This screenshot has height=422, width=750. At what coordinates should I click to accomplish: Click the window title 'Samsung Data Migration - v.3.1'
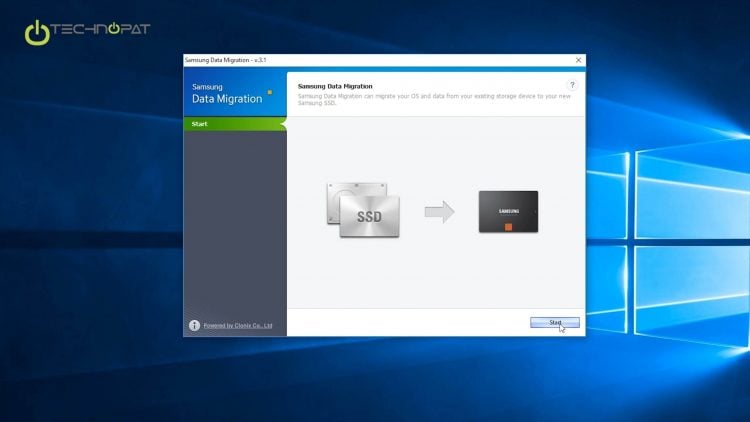click(x=225, y=60)
